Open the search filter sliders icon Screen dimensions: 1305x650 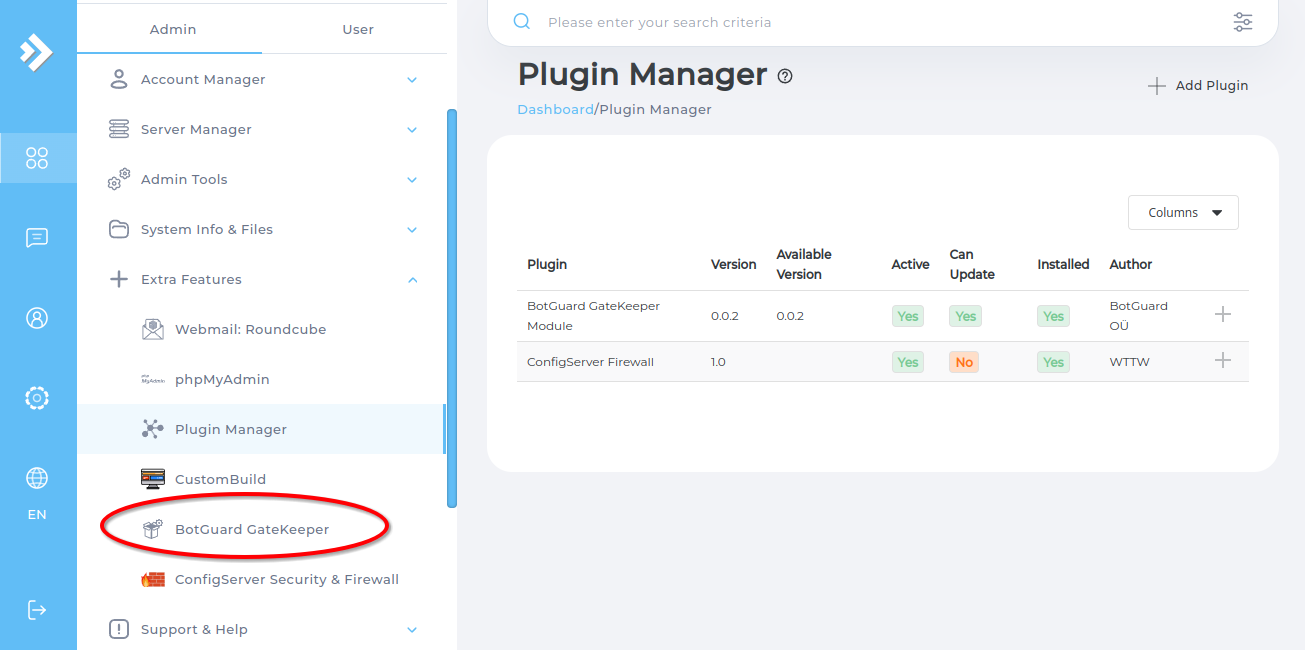1243,22
